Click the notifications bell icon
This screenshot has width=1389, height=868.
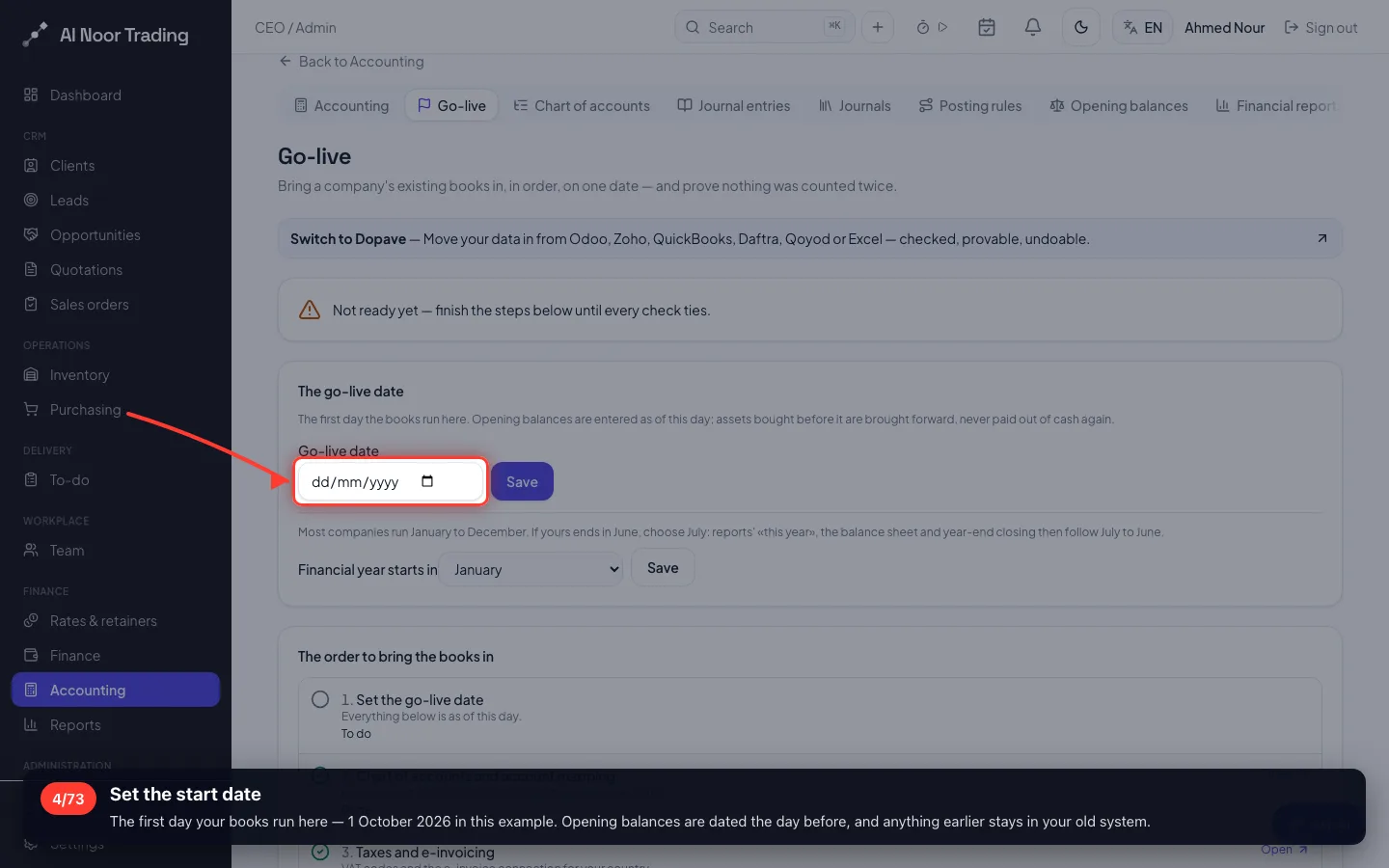pyautogui.click(x=1032, y=27)
